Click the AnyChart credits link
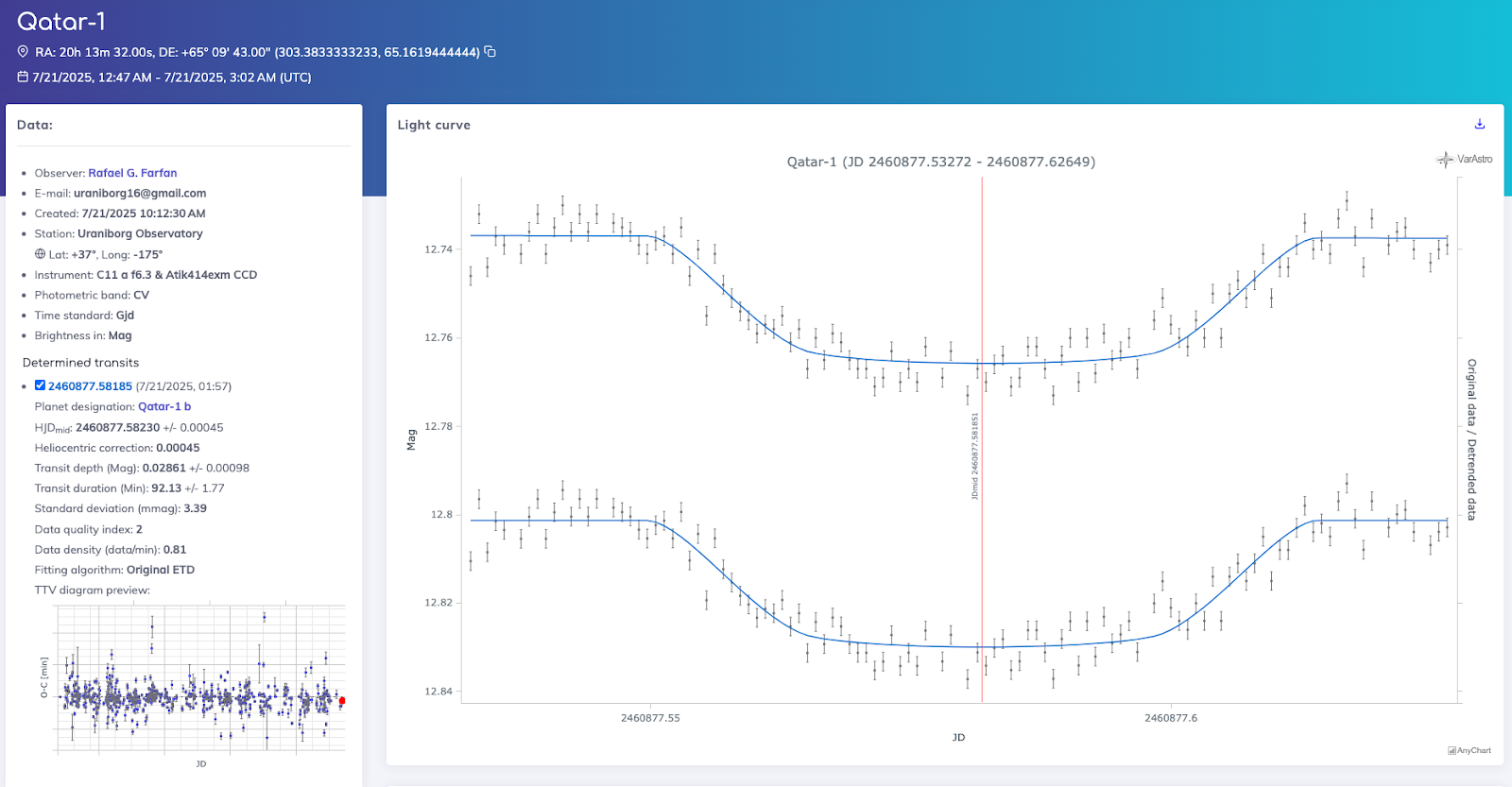The width and height of the screenshot is (1512, 787). (x=1469, y=751)
